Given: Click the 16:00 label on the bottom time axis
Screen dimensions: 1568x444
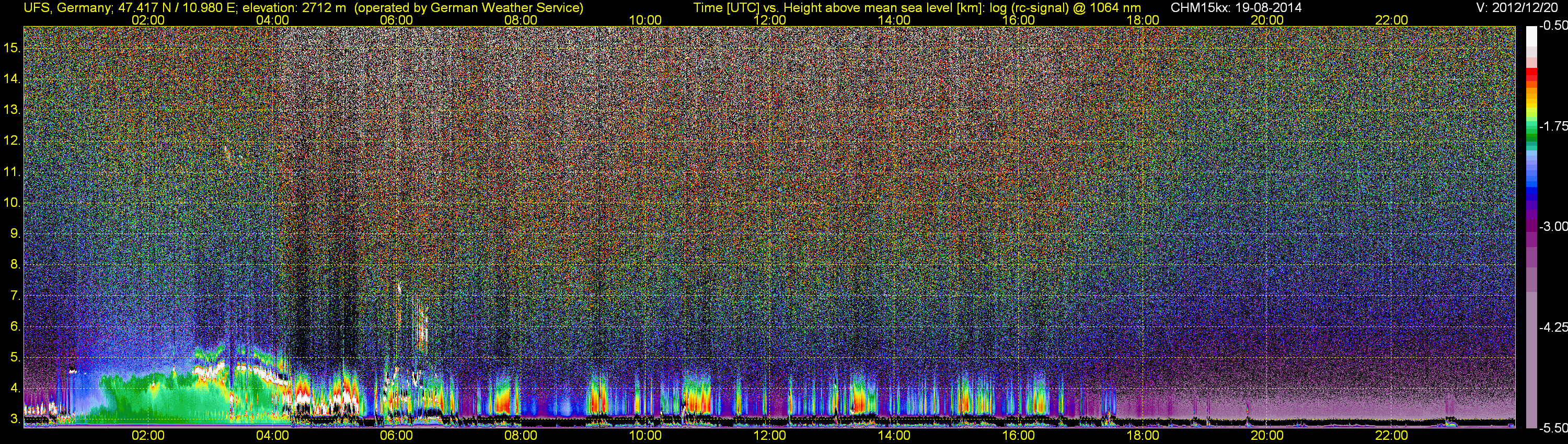Looking at the screenshot, I should click(1018, 436).
